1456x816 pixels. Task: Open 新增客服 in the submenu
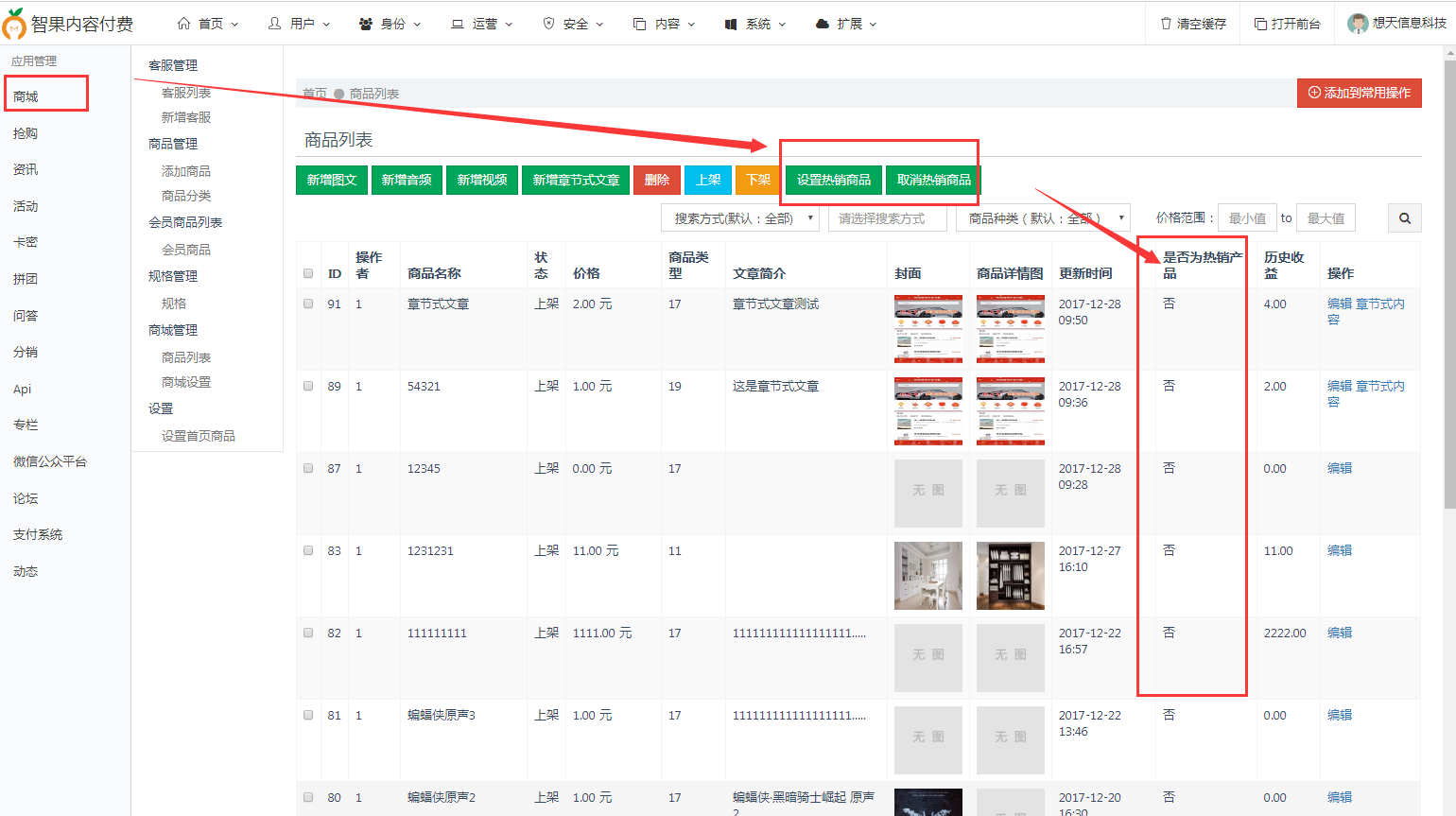coord(186,117)
